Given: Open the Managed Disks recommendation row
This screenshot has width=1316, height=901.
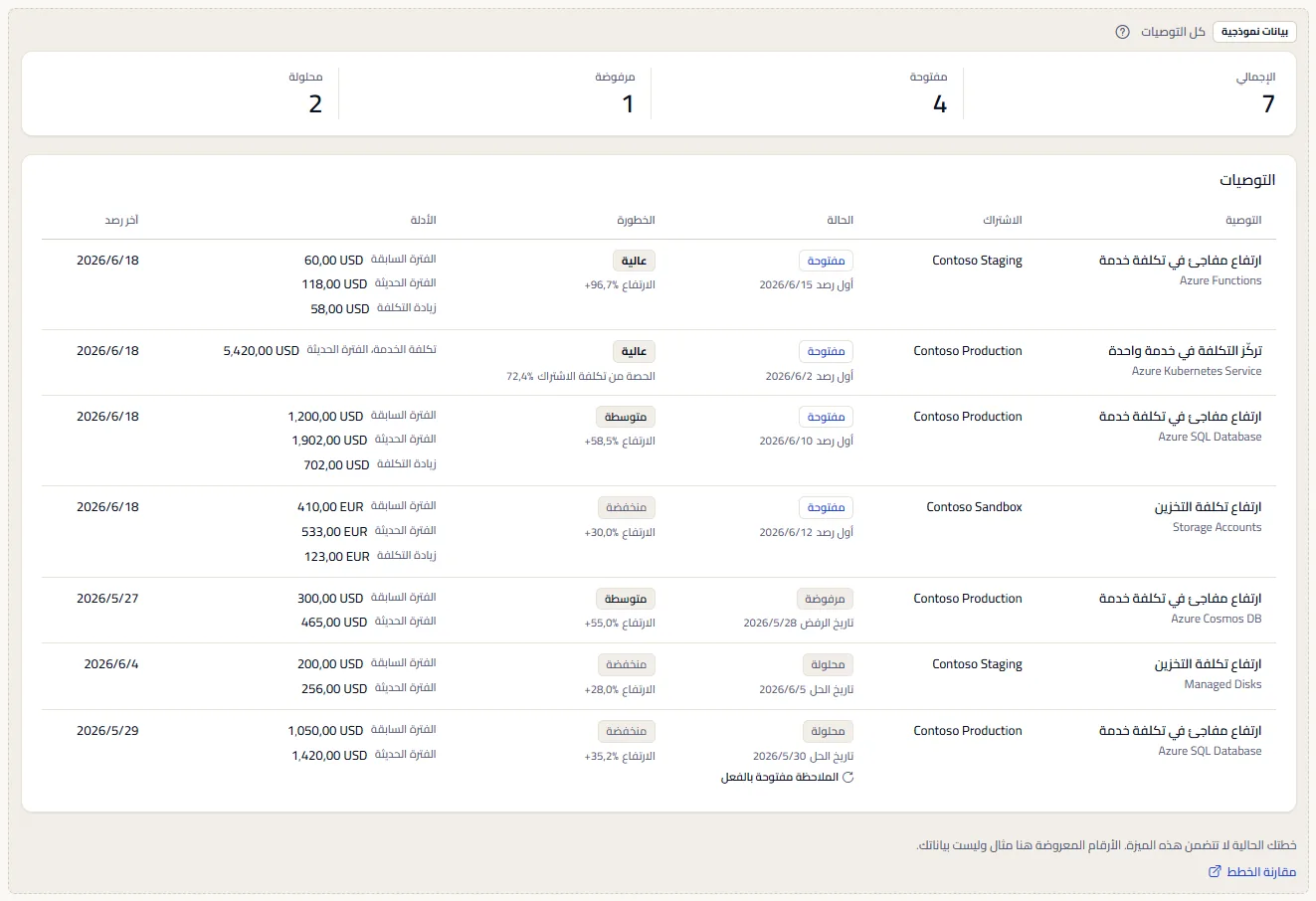Looking at the screenshot, I should (x=658, y=676).
